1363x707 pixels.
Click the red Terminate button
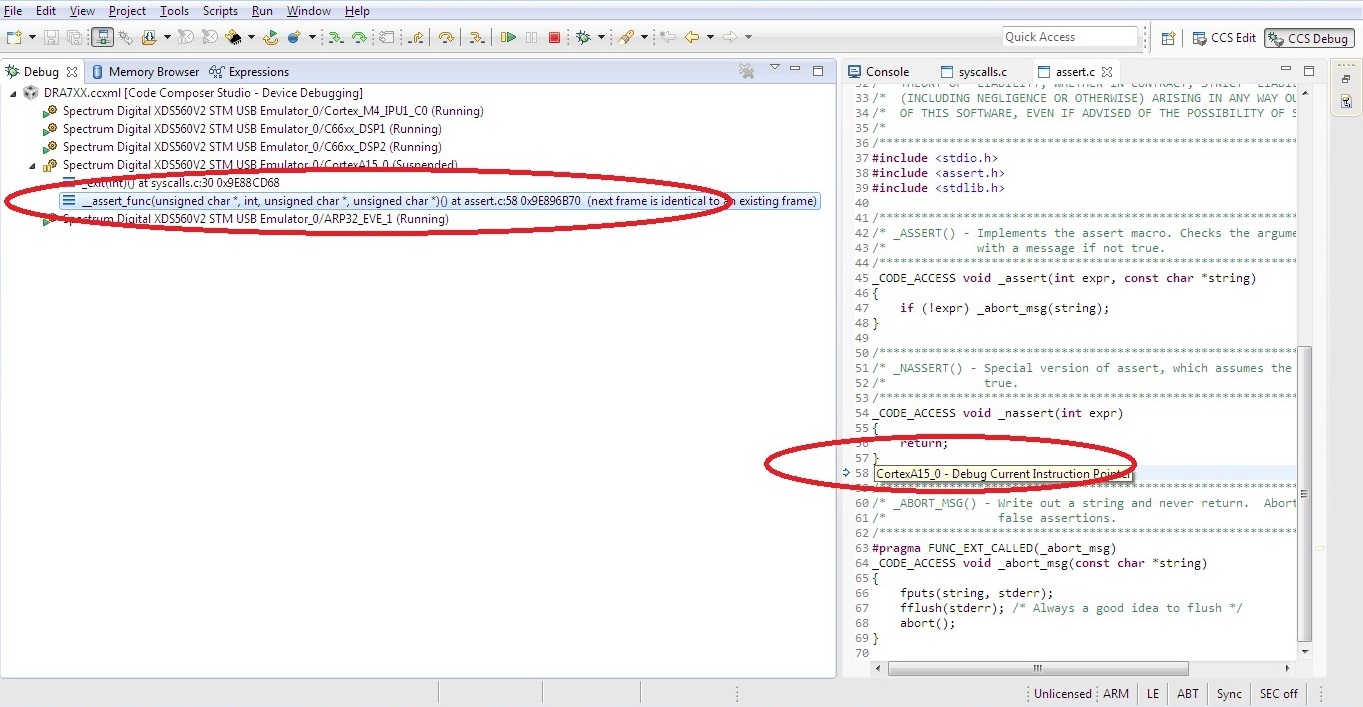pos(554,38)
